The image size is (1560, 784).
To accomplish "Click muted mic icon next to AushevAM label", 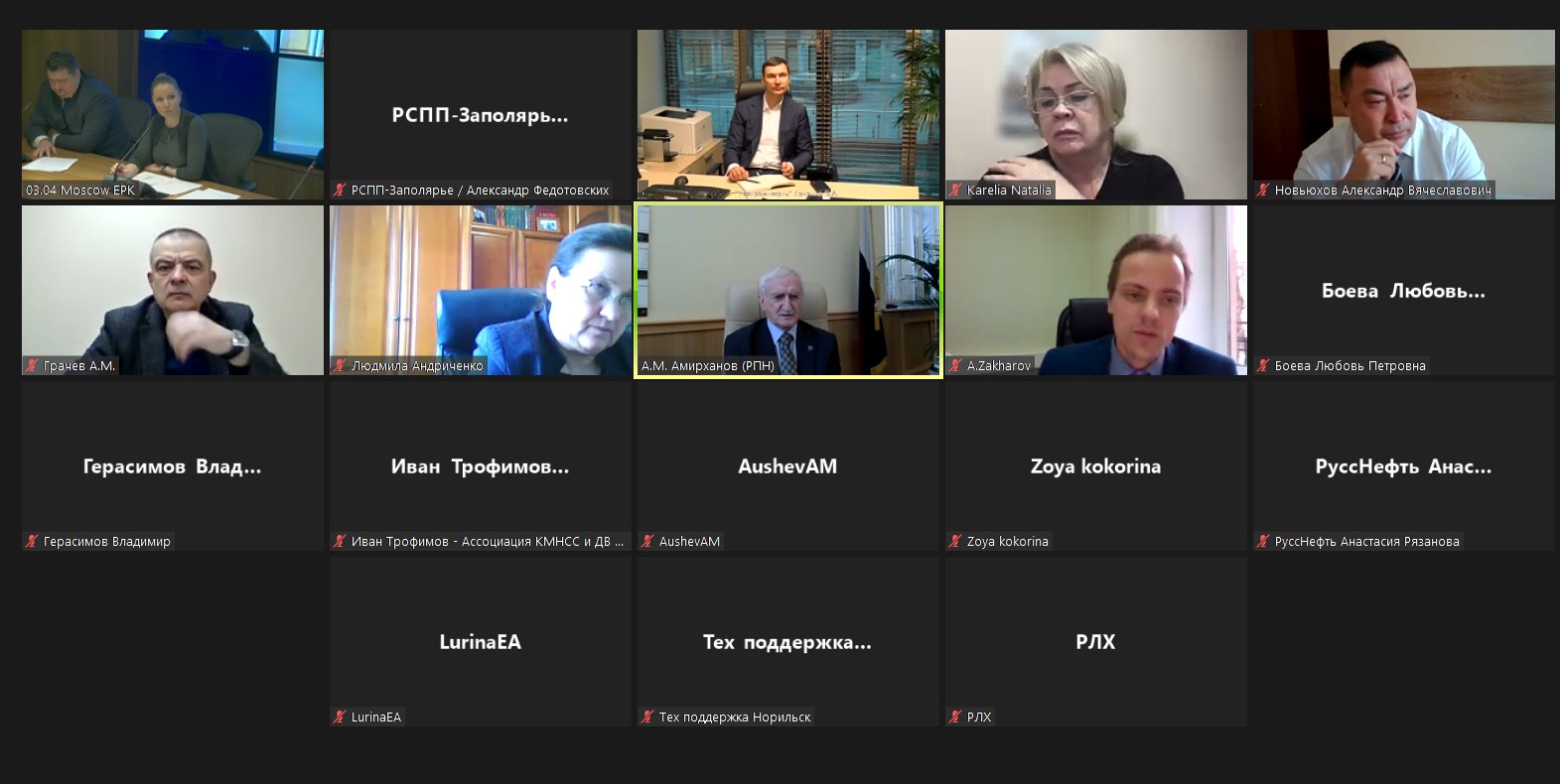I will pyautogui.click(x=647, y=542).
